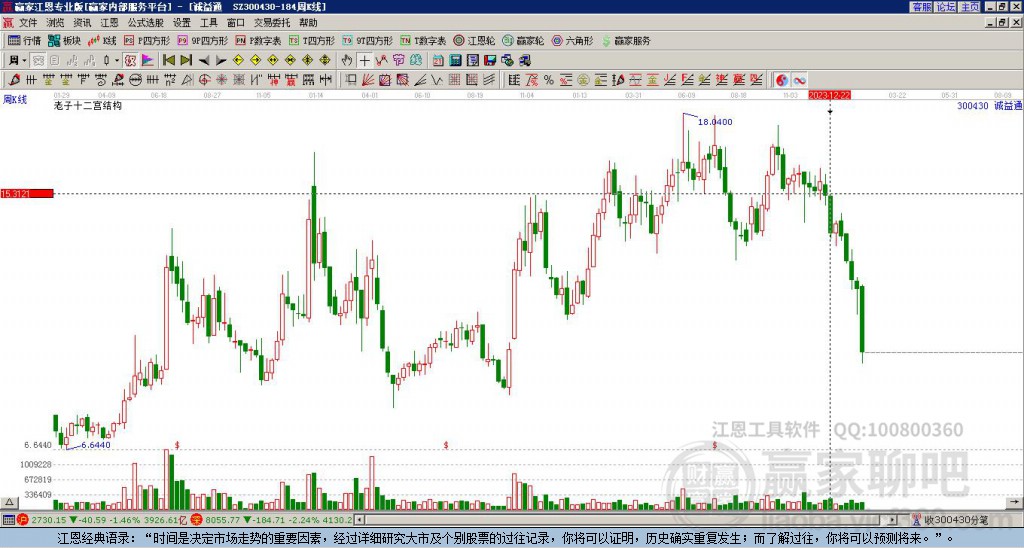Open the candlestick style dropdown arrow
This screenshot has width=1024, height=548.
click(x=117, y=61)
